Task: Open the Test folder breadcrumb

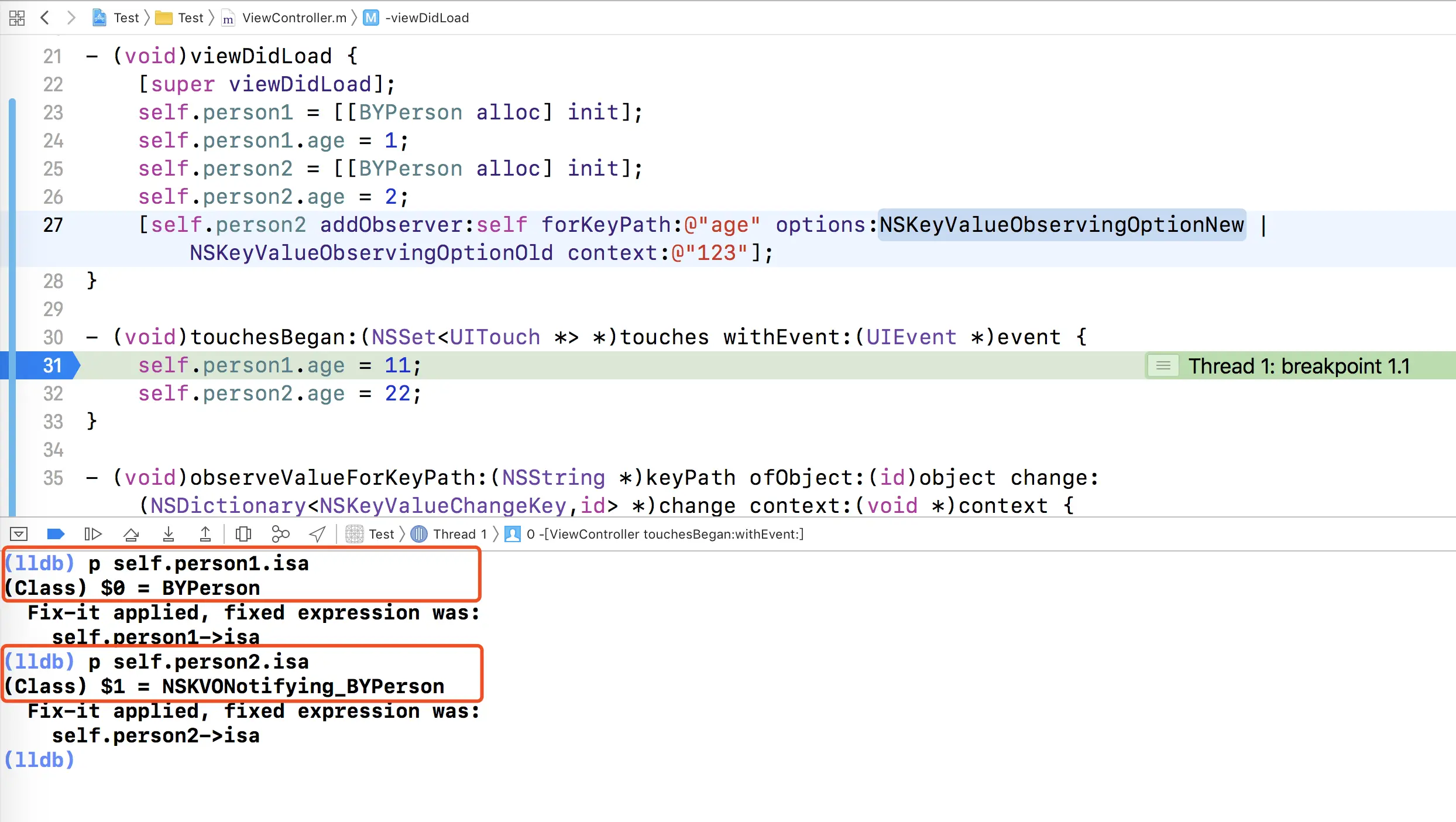Action: point(180,18)
